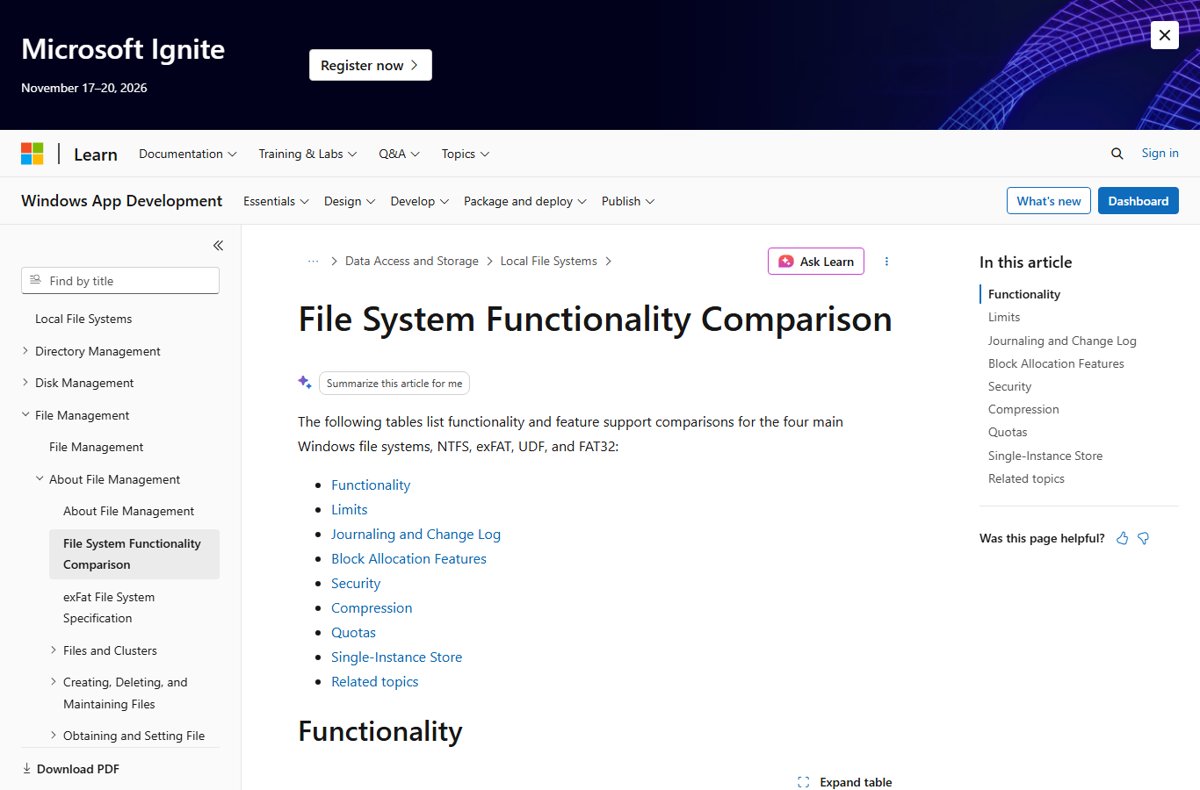This screenshot has width=1200, height=790.
Task: Expand Directory Management tree node
Action: click(x=26, y=351)
